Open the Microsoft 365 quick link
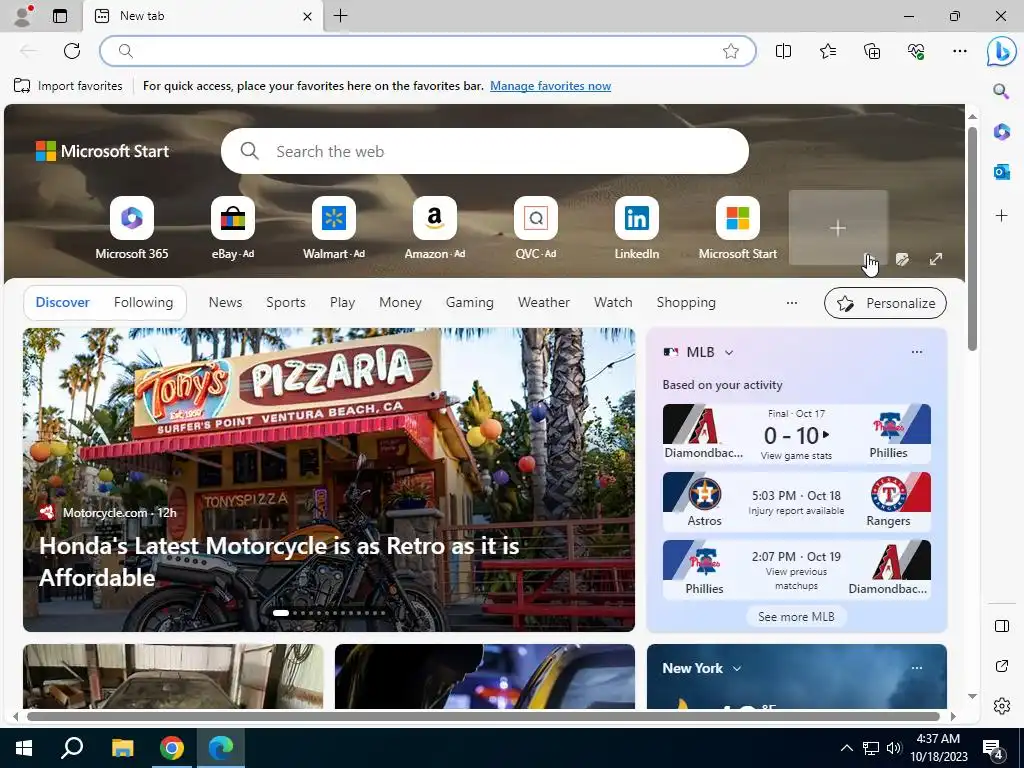The image size is (1024, 768). [132, 229]
